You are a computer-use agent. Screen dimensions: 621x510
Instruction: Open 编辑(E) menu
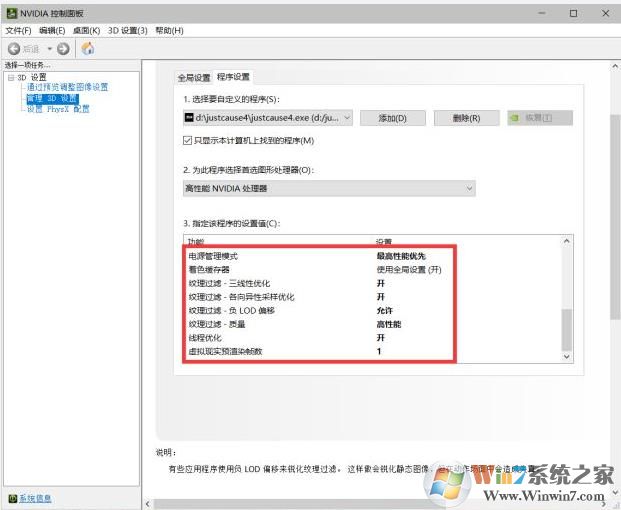pos(52,30)
